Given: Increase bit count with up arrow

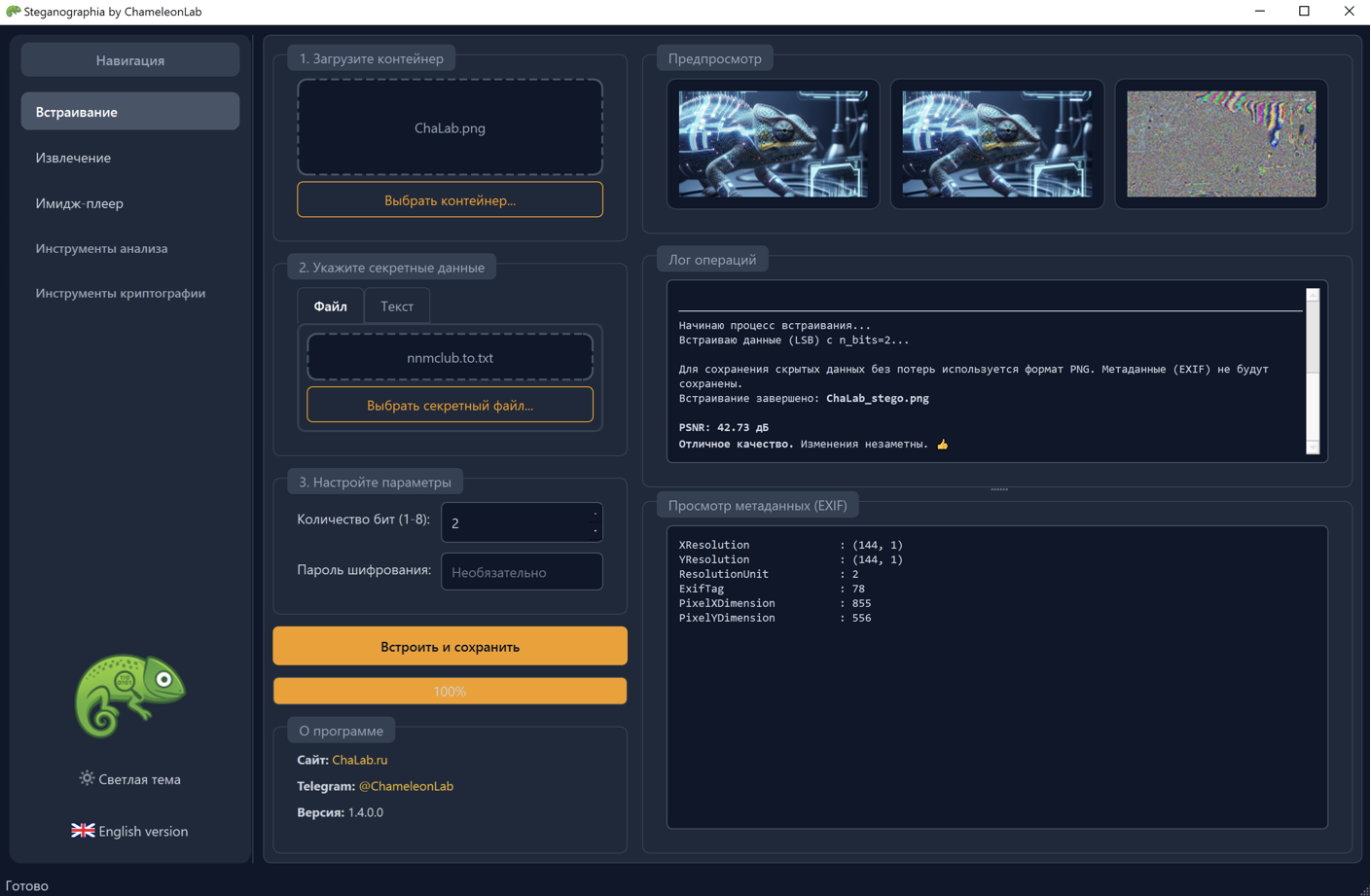Looking at the screenshot, I should pos(595,514).
